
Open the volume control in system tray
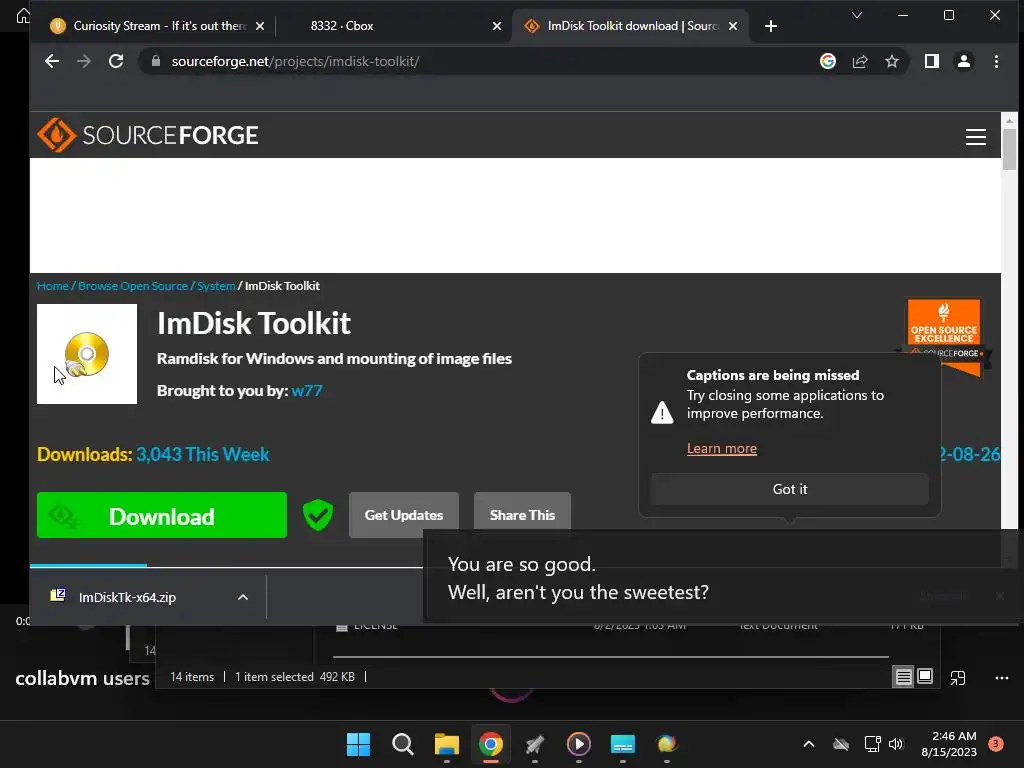[896, 744]
